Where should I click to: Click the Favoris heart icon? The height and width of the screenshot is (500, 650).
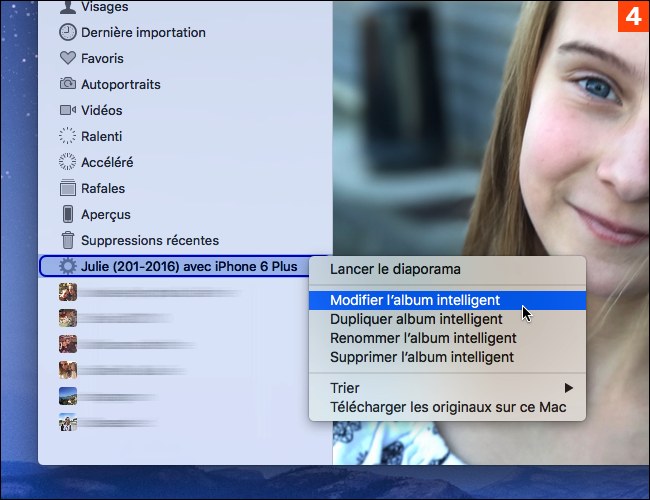tap(68, 58)
